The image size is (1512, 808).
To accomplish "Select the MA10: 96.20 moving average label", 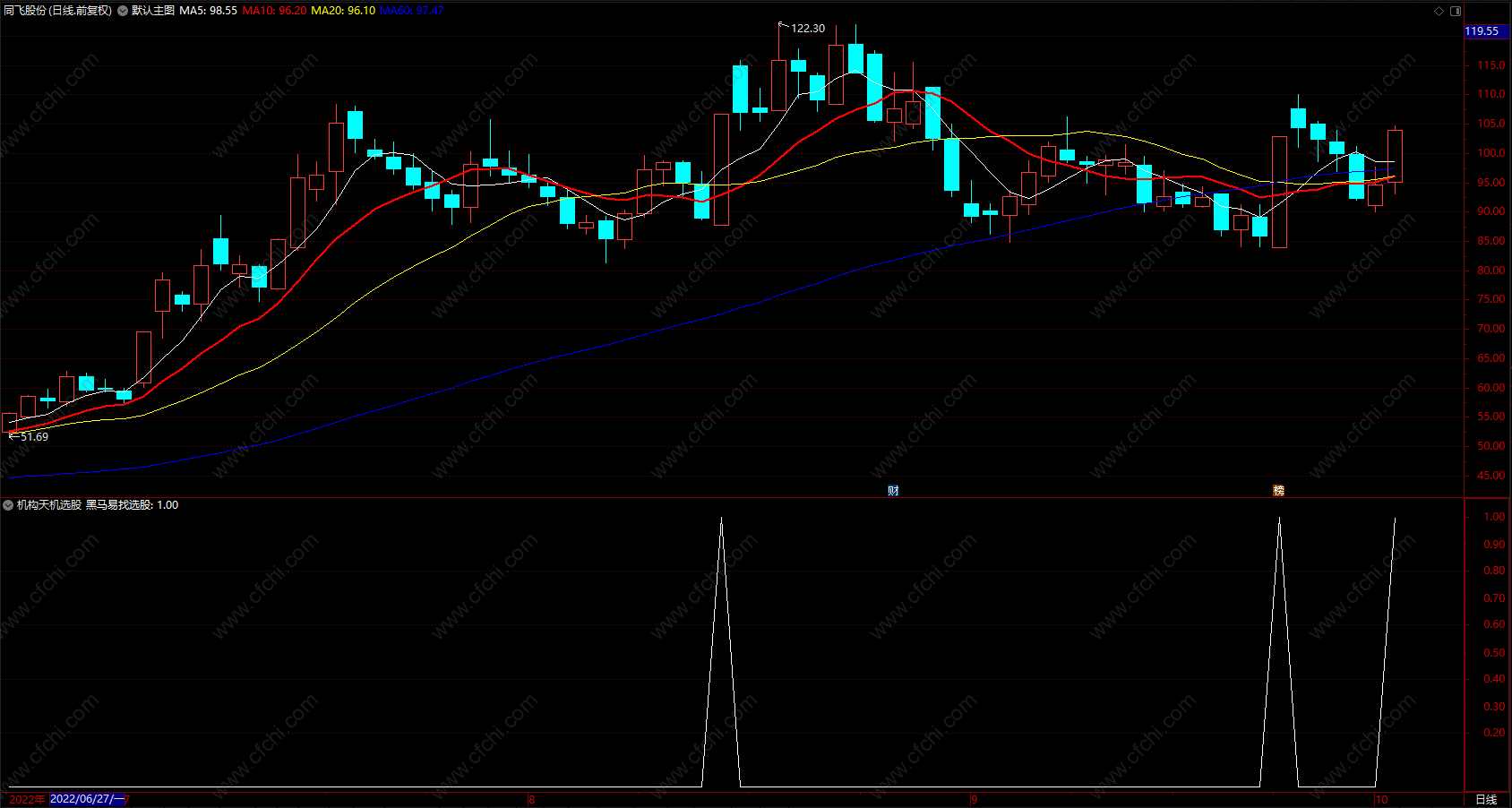I will coord(274,11).
